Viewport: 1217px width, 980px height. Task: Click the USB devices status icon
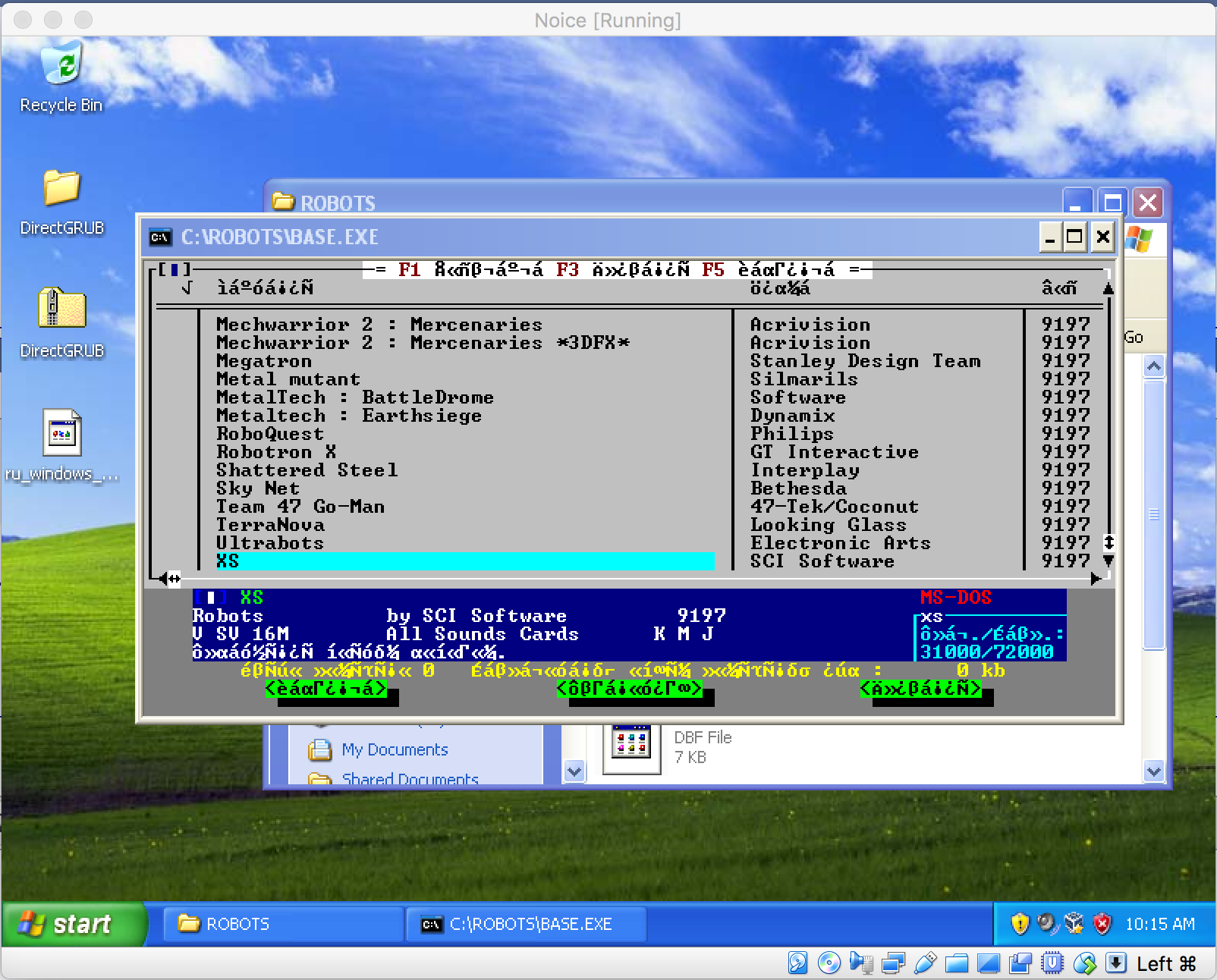tap(925, 963)
